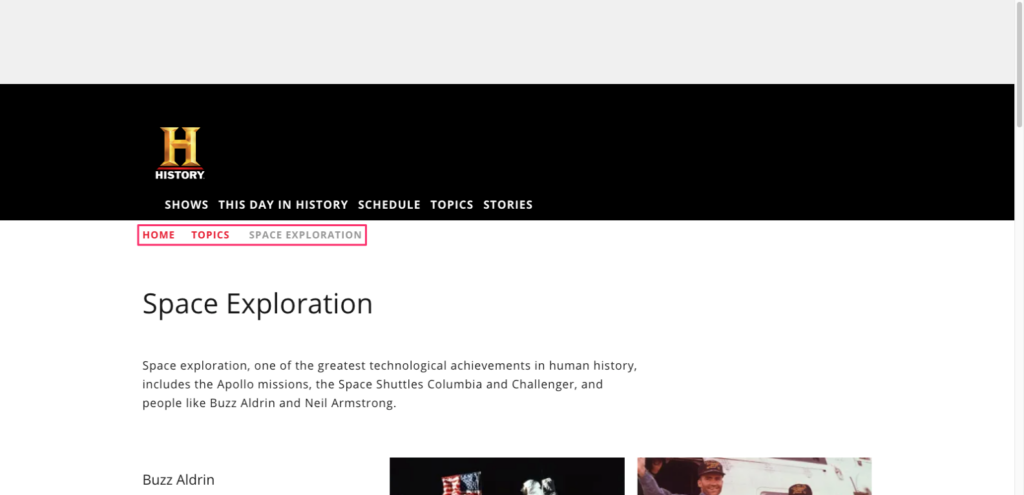Image resolution: width=1024 pixels, height=495 pixels.
Task: Select the gray Space Exploration breadcrumb
Action: pos(305,235)
